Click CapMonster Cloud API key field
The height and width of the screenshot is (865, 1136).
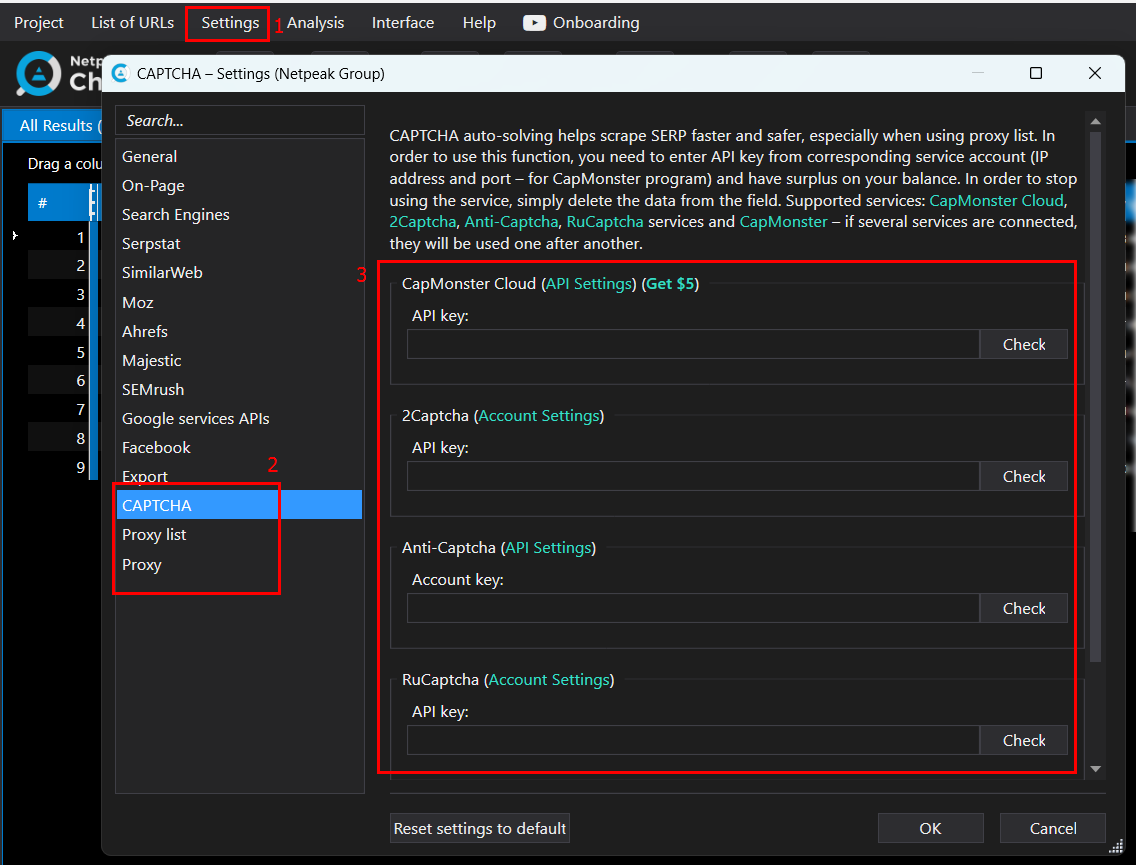693,344
